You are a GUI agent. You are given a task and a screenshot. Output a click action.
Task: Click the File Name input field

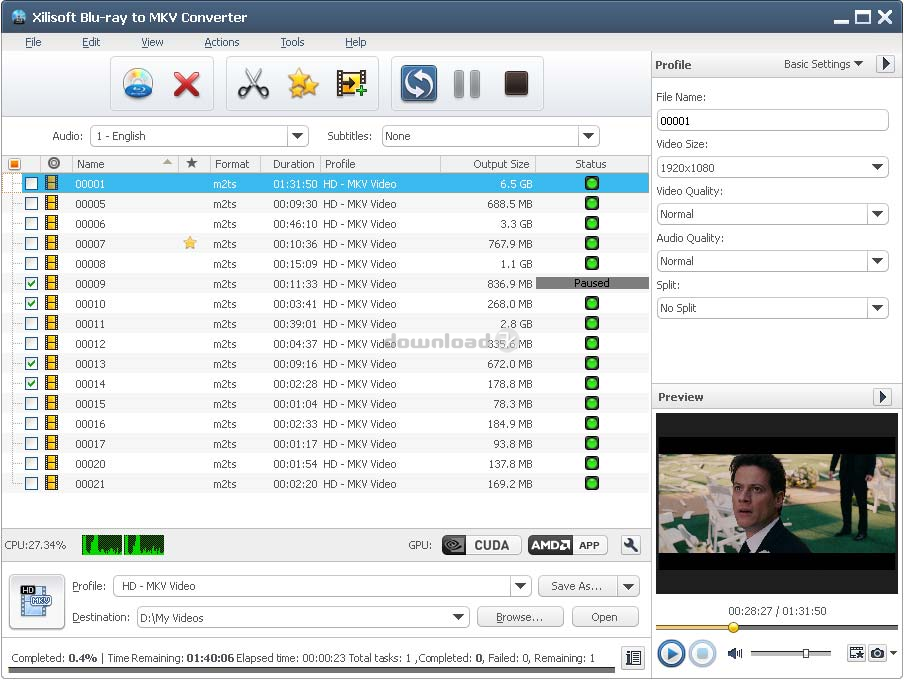(x=772, y=121)
